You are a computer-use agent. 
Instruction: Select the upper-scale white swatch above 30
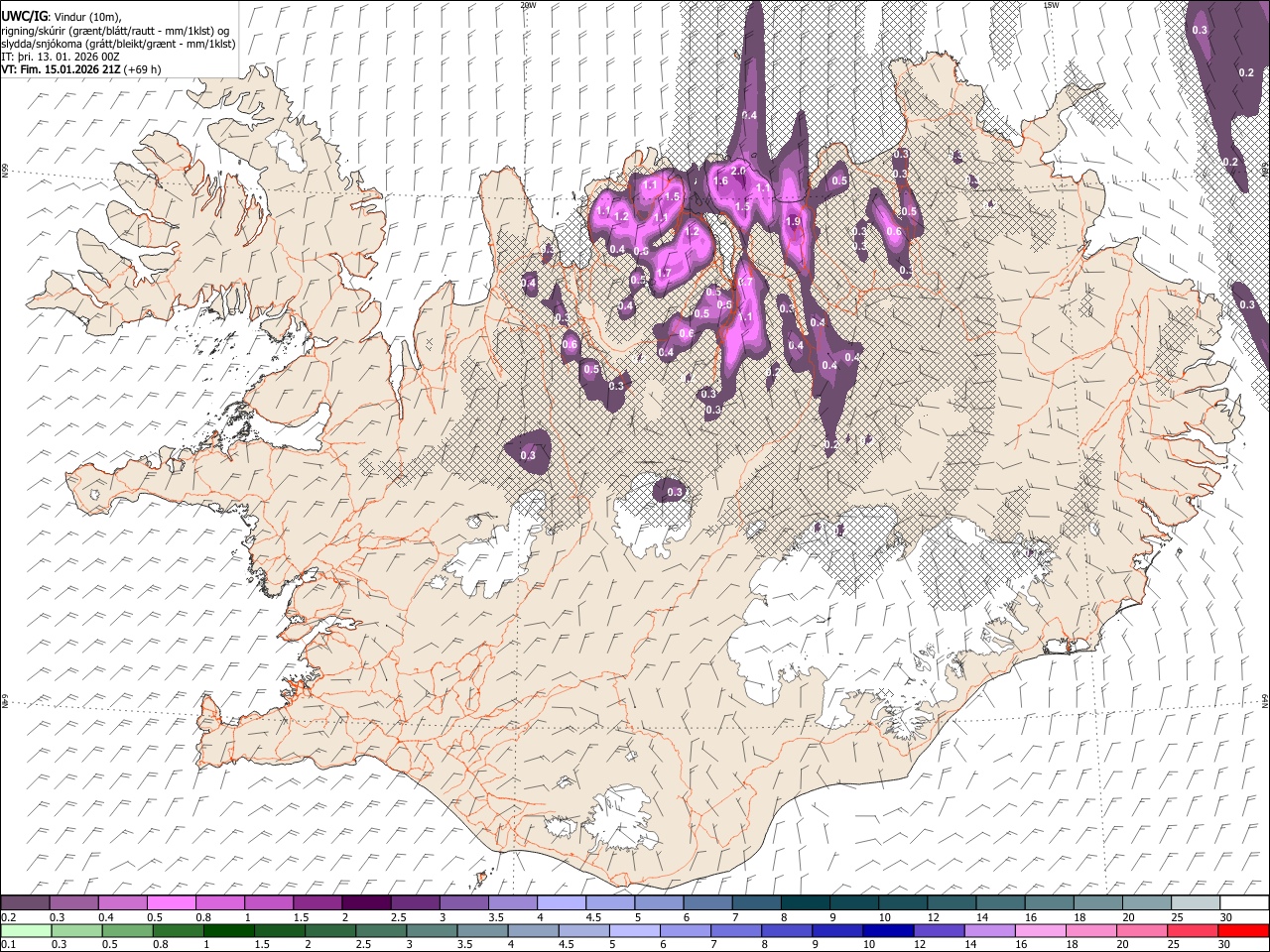pos(1244,902)
